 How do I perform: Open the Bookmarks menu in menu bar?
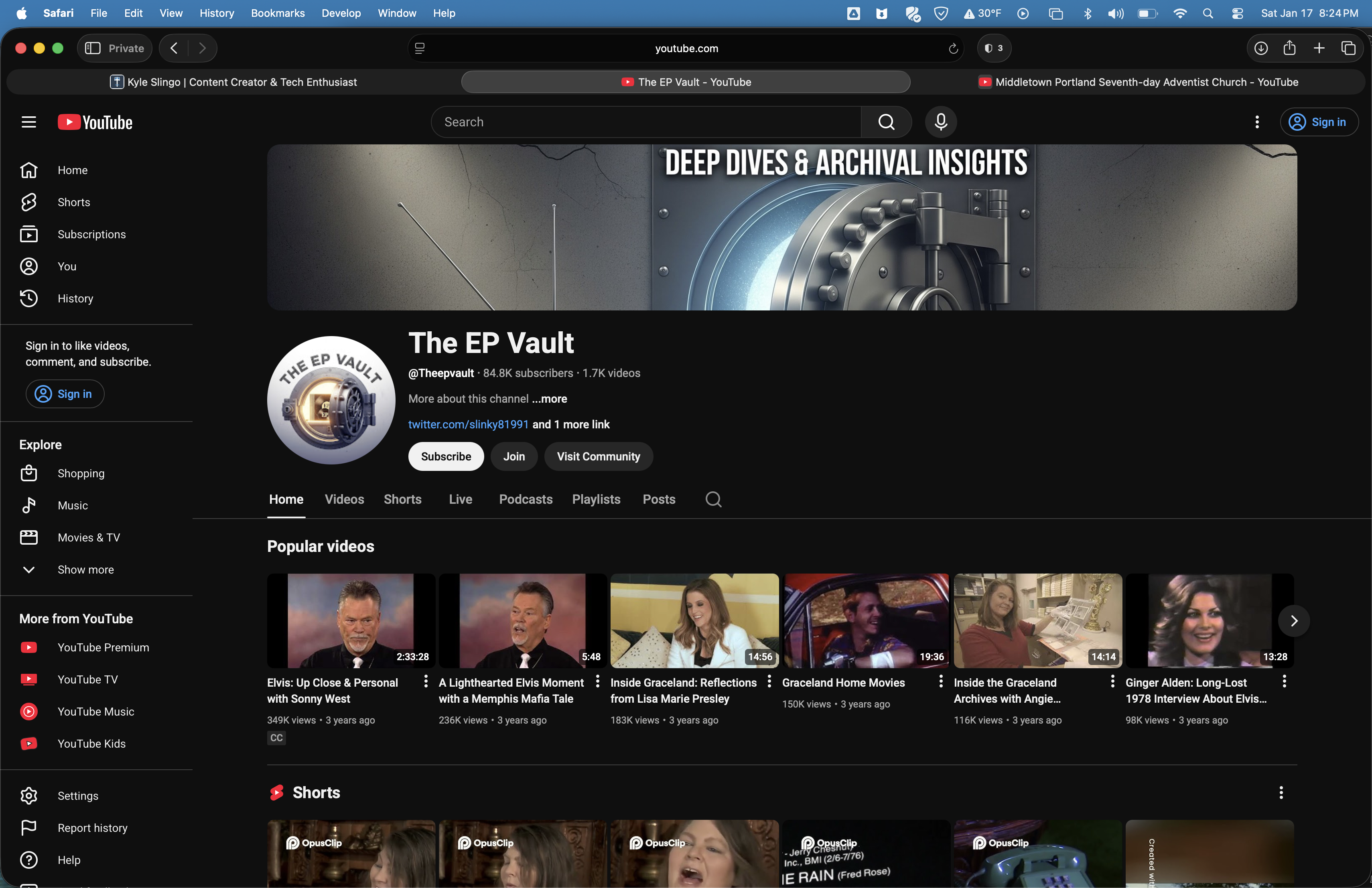[277, 13]
